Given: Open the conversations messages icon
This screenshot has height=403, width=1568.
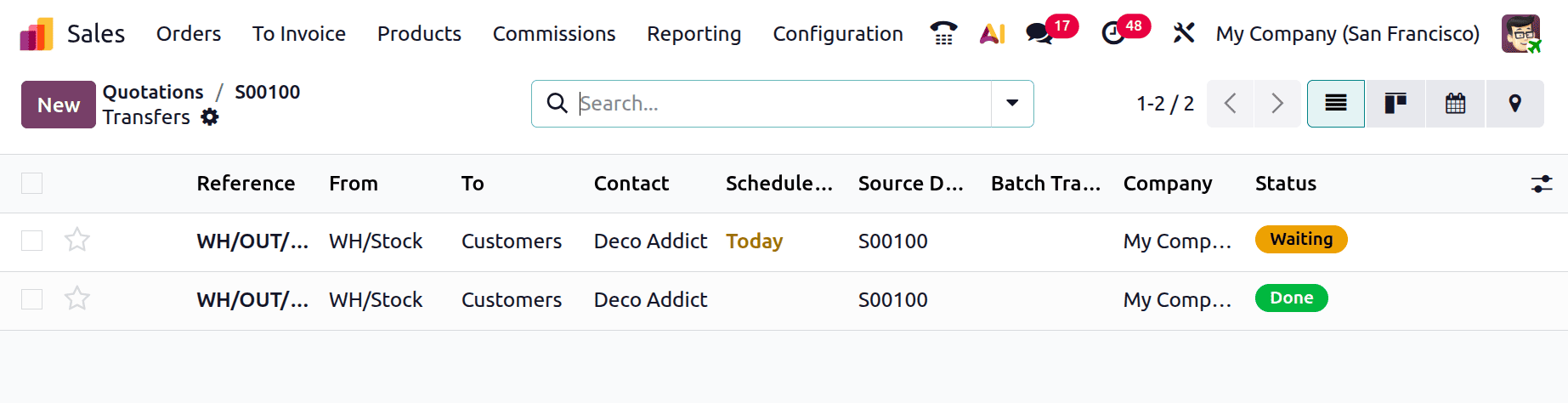Looking at the screenshot, I should tap(1039, 34).
